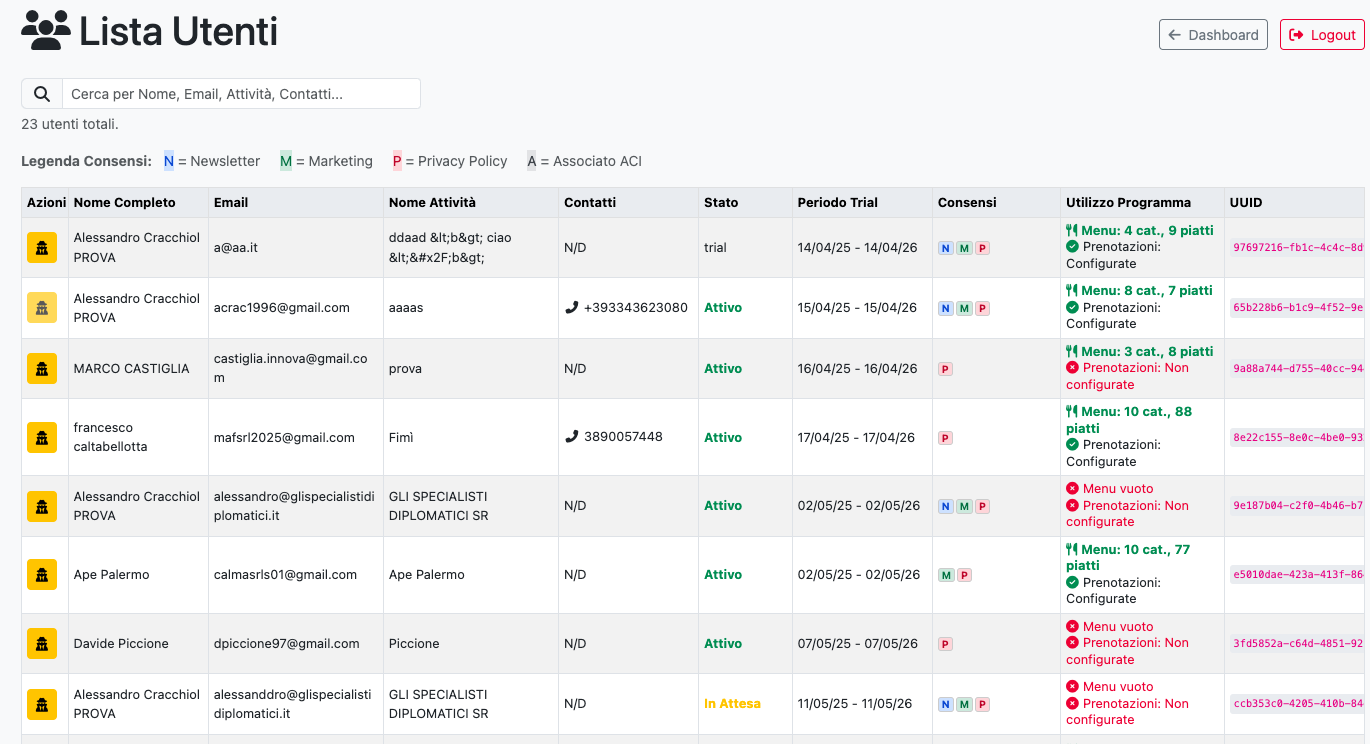Click the Stato column header

[x=746, y=202]
